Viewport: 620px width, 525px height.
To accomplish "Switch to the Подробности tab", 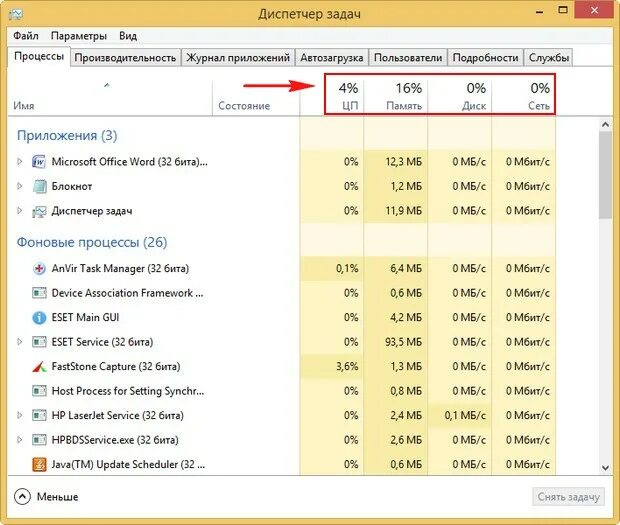I will [x=485, y=58].
